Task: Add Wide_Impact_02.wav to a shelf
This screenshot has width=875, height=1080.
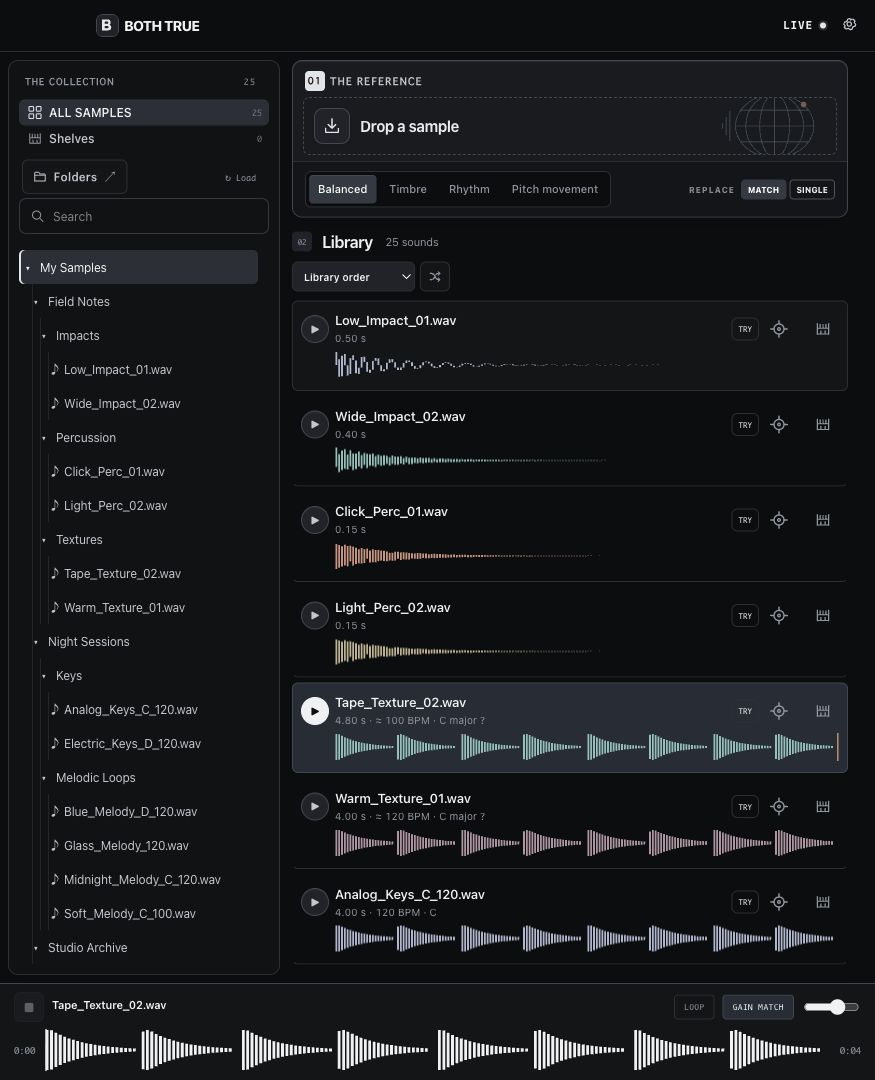Action: [823, 424]
